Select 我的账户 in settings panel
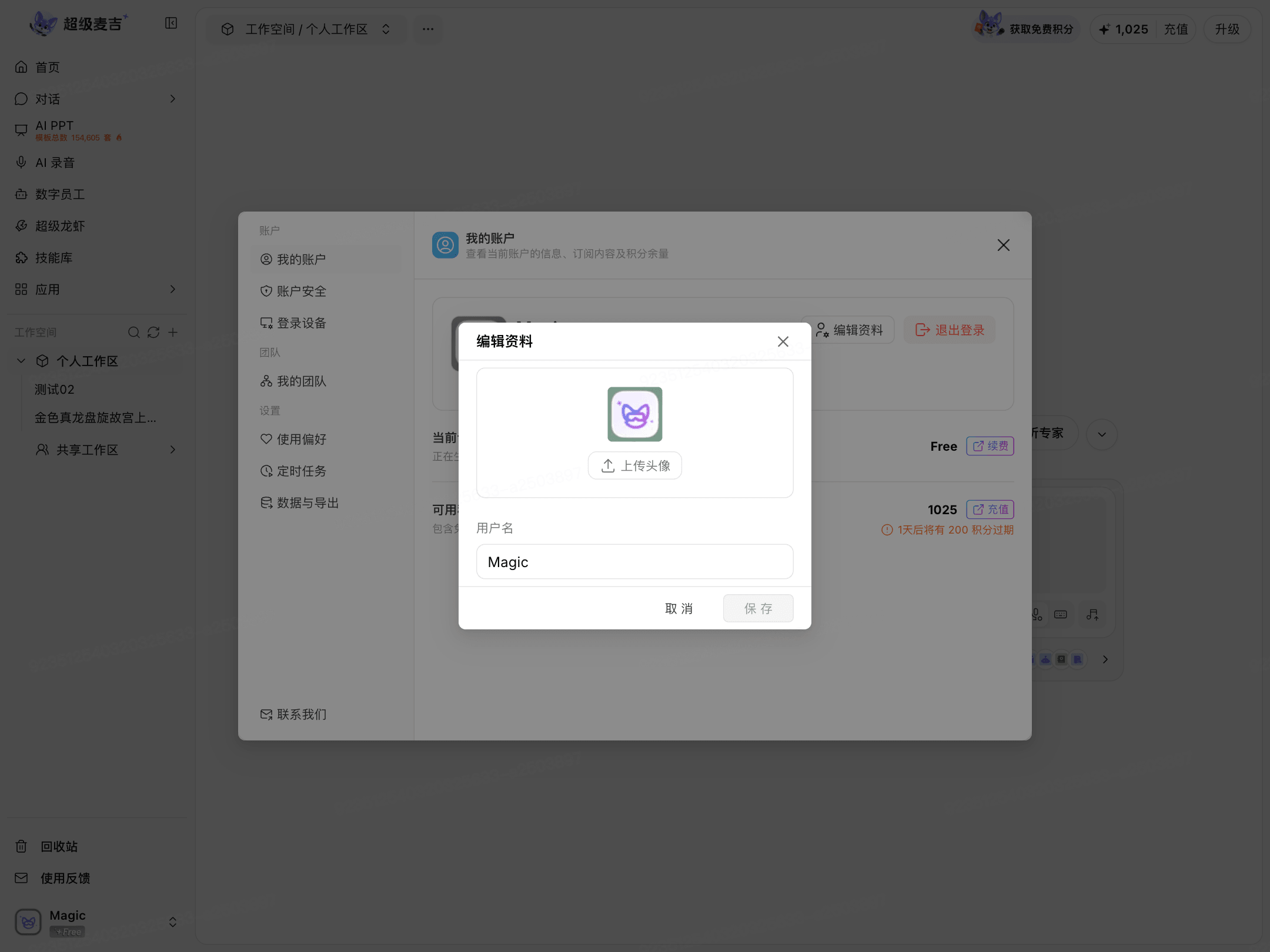Image resolution: width=1270 pixels, height=952 pixels. click(x=326, y=259)
